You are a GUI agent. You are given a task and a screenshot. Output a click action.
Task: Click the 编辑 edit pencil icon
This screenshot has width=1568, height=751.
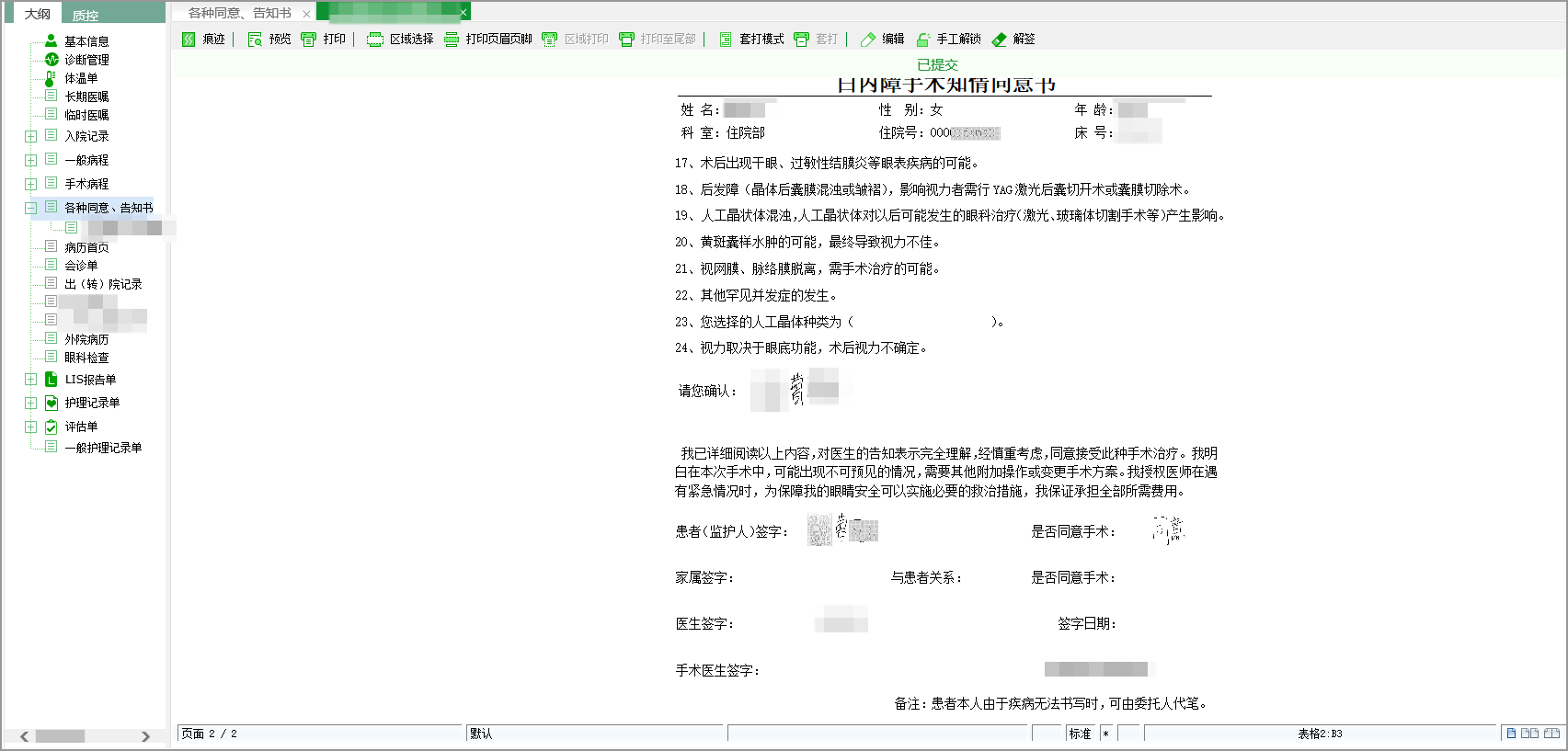(867, 39)
